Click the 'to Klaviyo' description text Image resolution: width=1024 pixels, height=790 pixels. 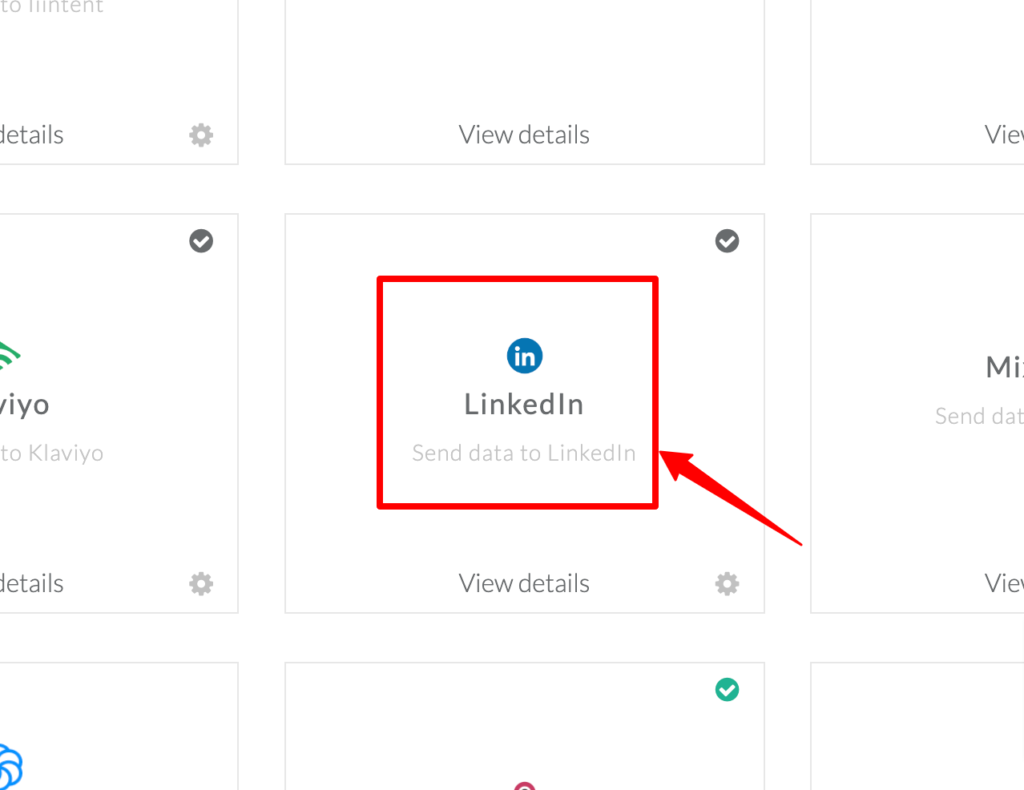tap(52, 453)
